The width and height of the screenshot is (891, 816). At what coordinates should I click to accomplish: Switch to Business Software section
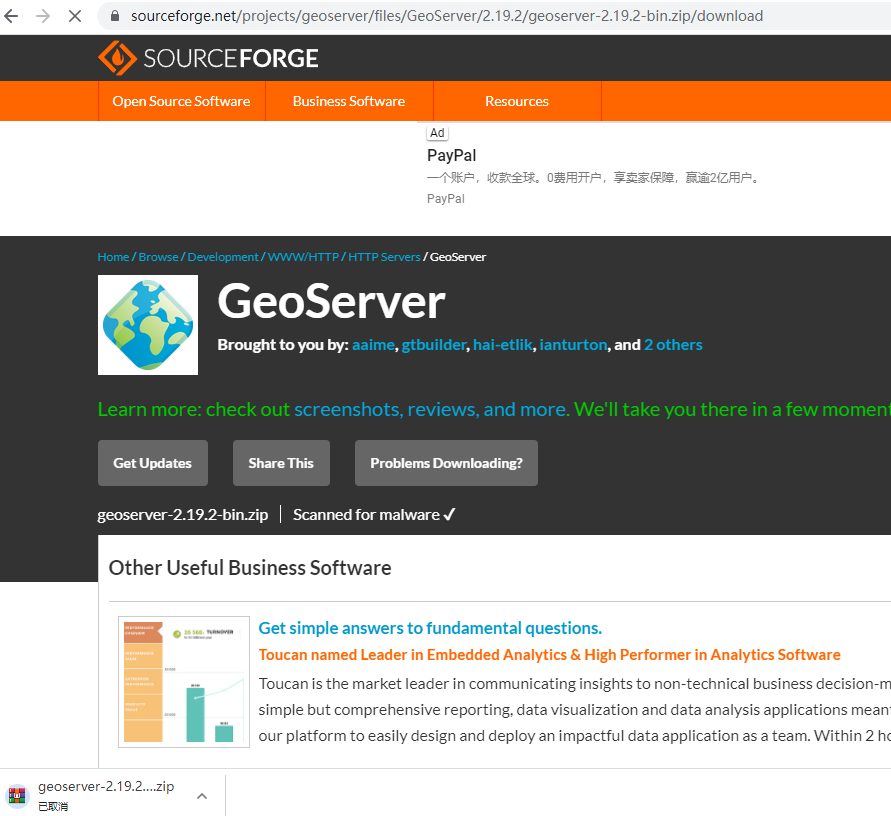348,101
